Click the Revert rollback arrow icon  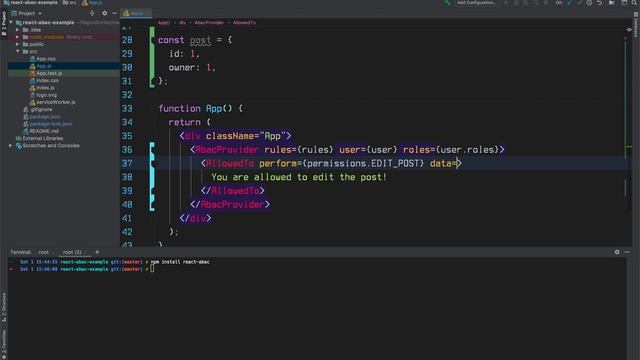coord(600,3)
